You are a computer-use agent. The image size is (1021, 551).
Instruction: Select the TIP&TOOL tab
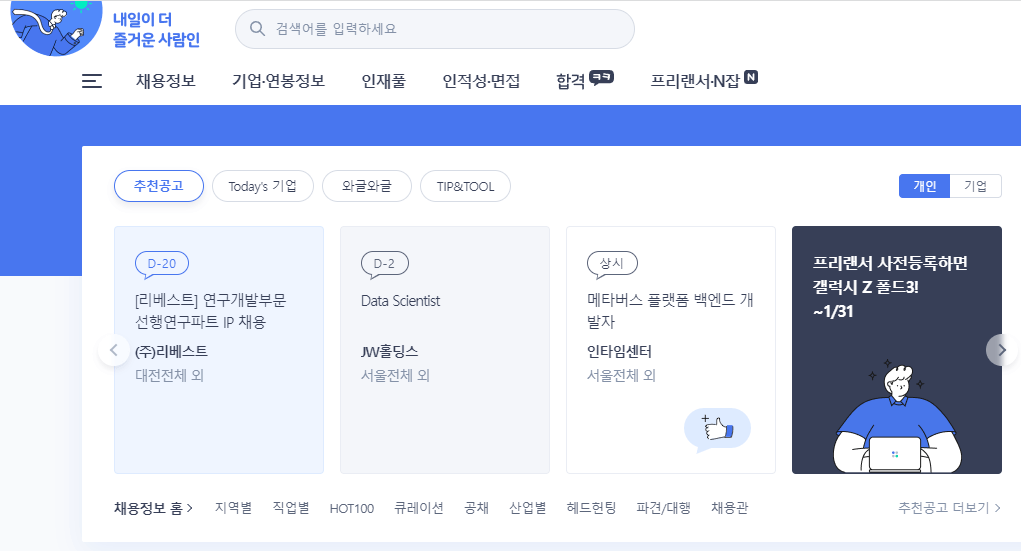click(465, 186)
